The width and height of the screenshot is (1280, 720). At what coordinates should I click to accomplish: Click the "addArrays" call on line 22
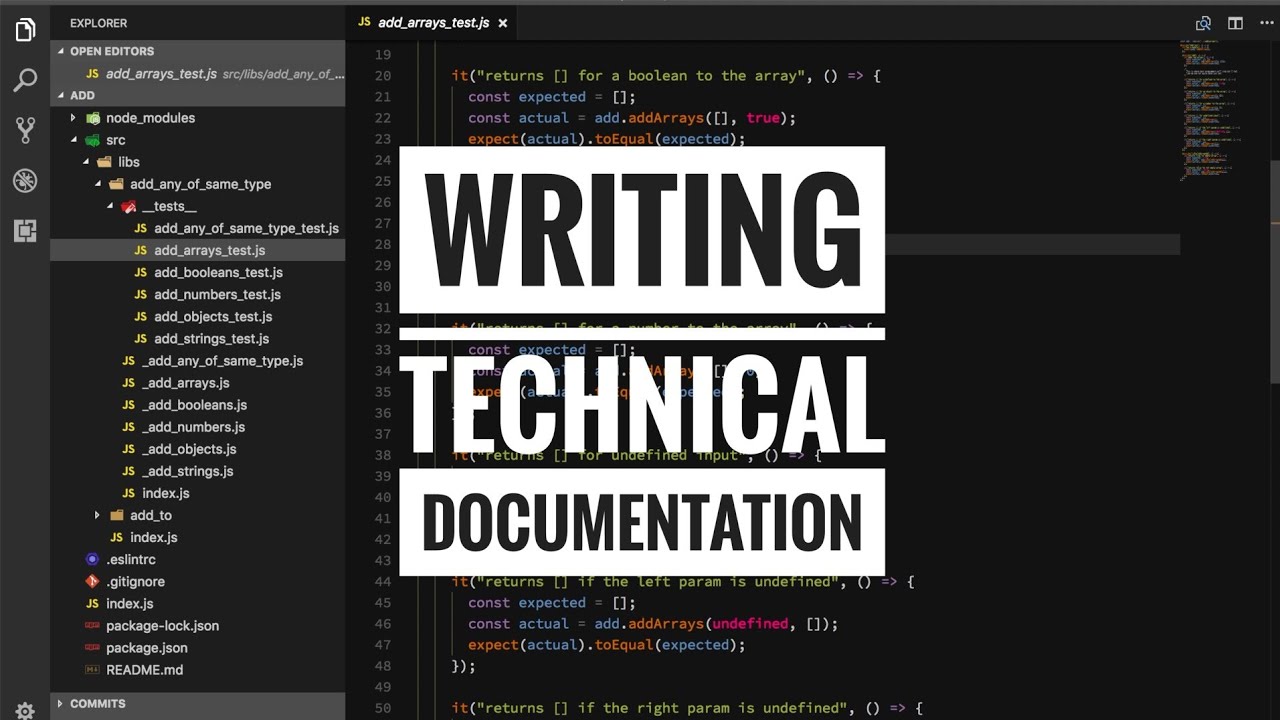(x=667, y=118)
